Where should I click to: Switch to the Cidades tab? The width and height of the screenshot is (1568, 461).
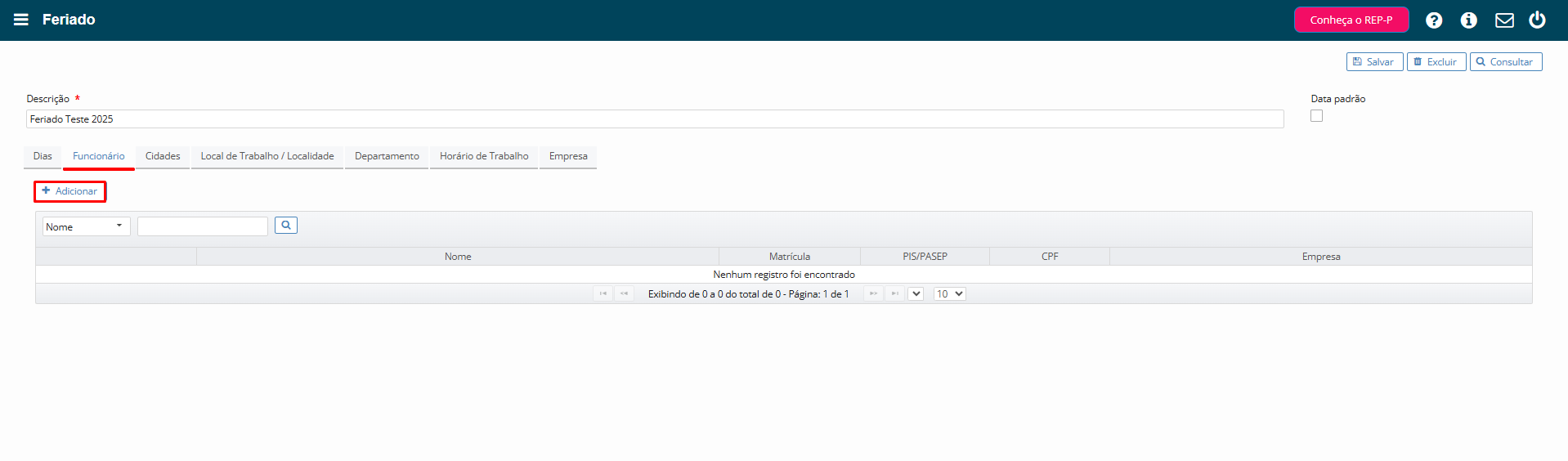[x=163, y=156]
